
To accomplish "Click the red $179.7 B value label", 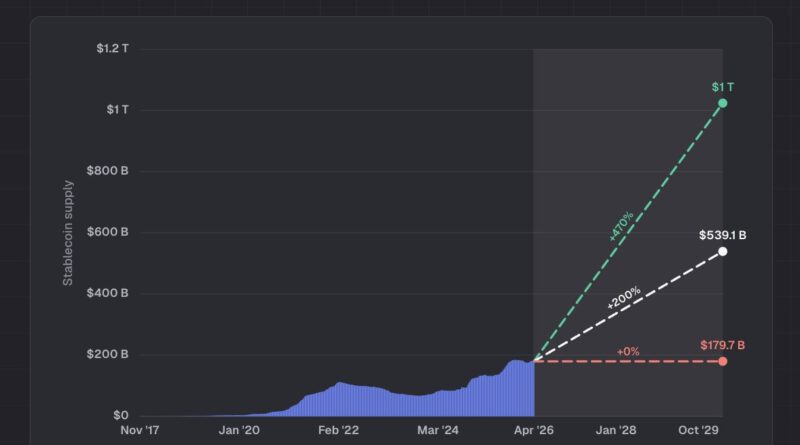I will (x=720, y=345).
